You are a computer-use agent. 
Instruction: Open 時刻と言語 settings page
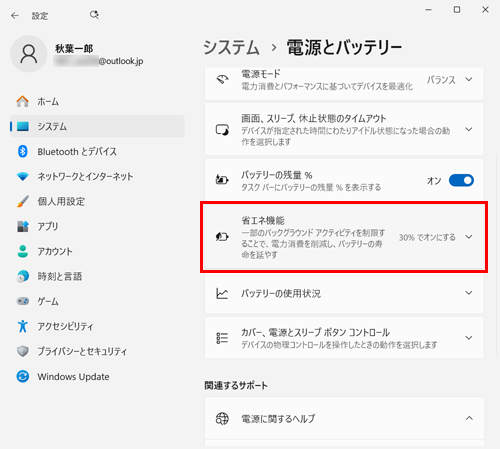pyautogui.click(x=97, y=276)
